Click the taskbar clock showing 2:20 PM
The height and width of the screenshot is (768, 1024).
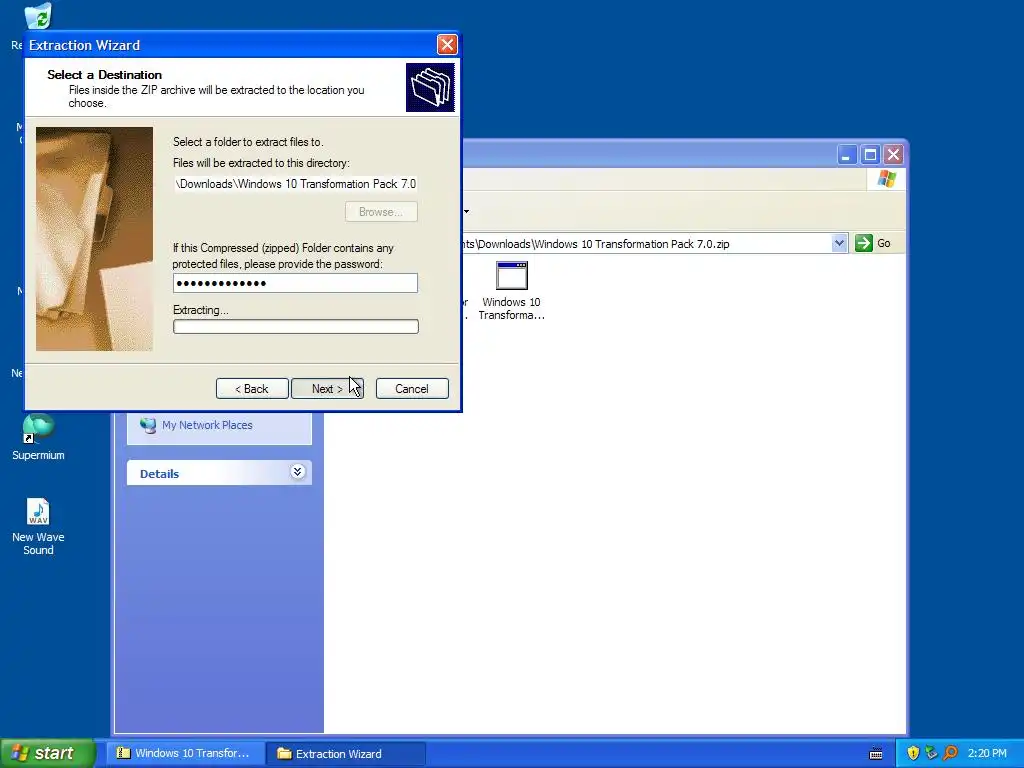987,753
